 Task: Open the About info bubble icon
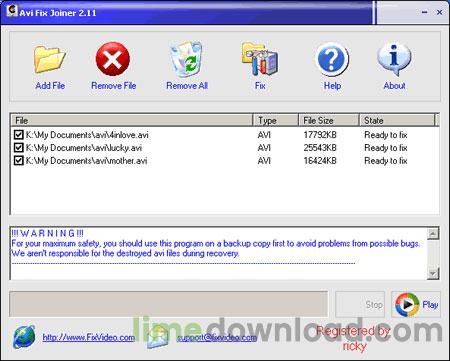[394, 60]
